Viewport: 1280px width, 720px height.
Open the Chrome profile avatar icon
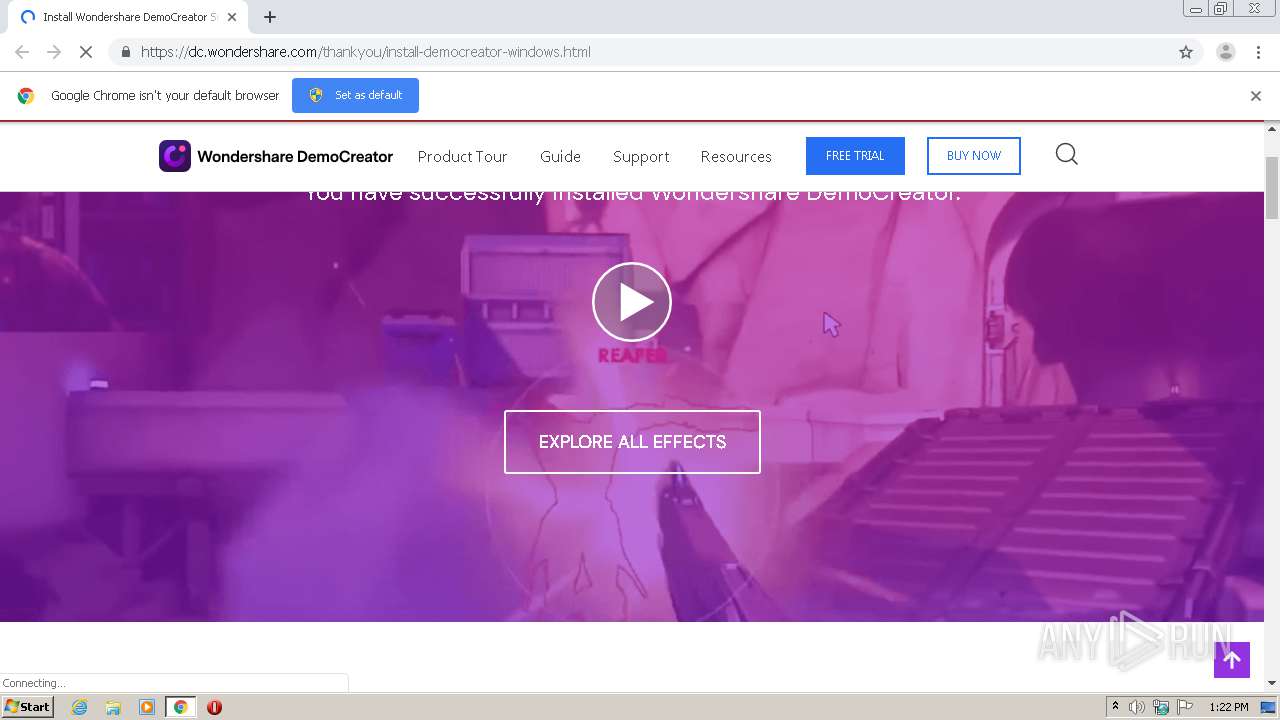1225,52
